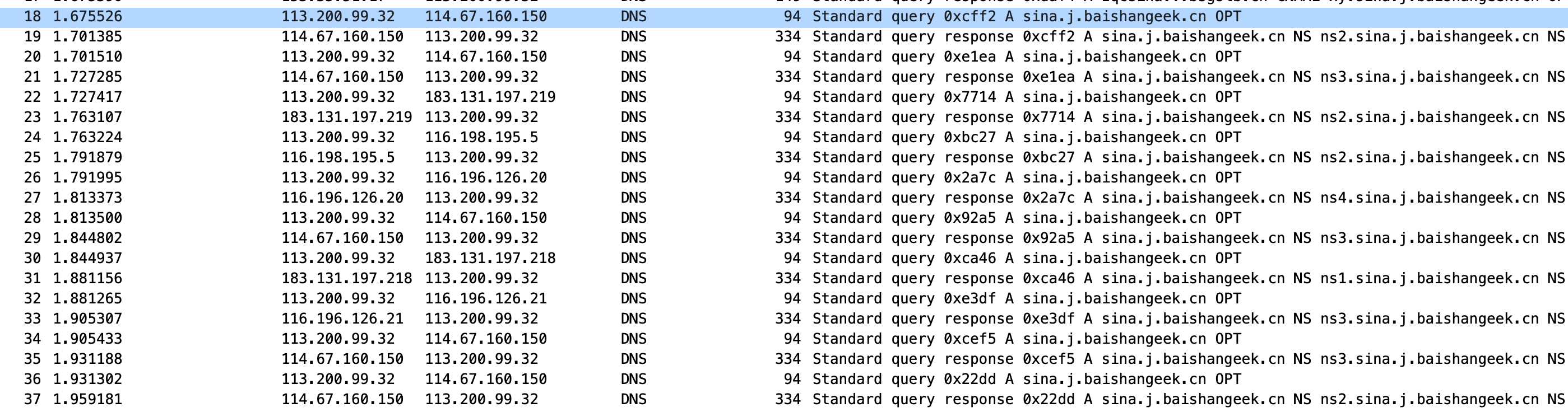Click info text of response 0xcff2
Screen dimensions: 1568x412
pos(1190,37)
